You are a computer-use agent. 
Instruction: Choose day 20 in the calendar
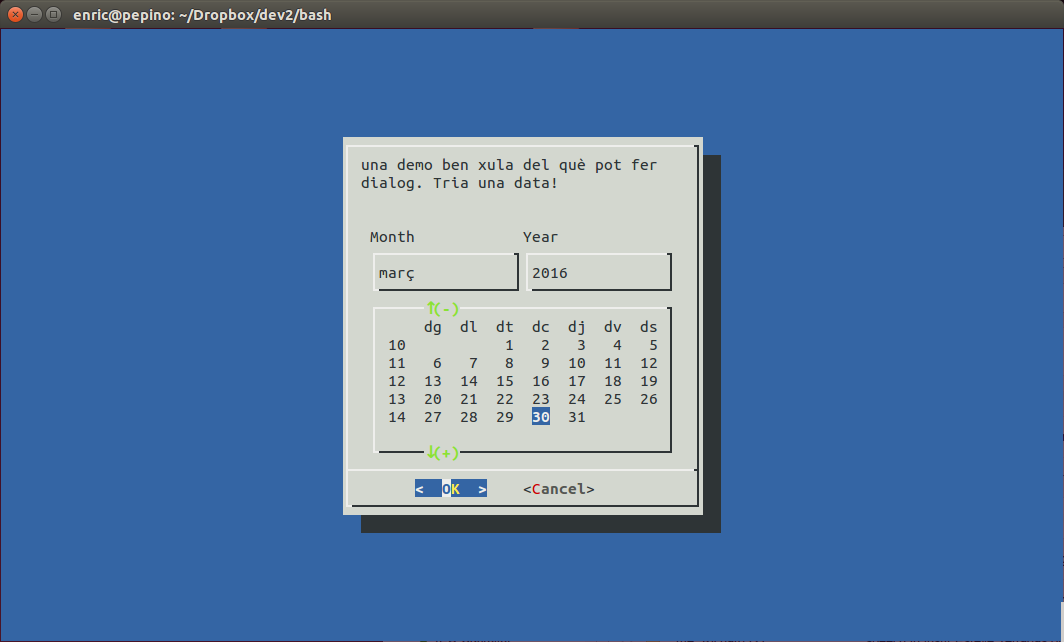tap(433, 399)
